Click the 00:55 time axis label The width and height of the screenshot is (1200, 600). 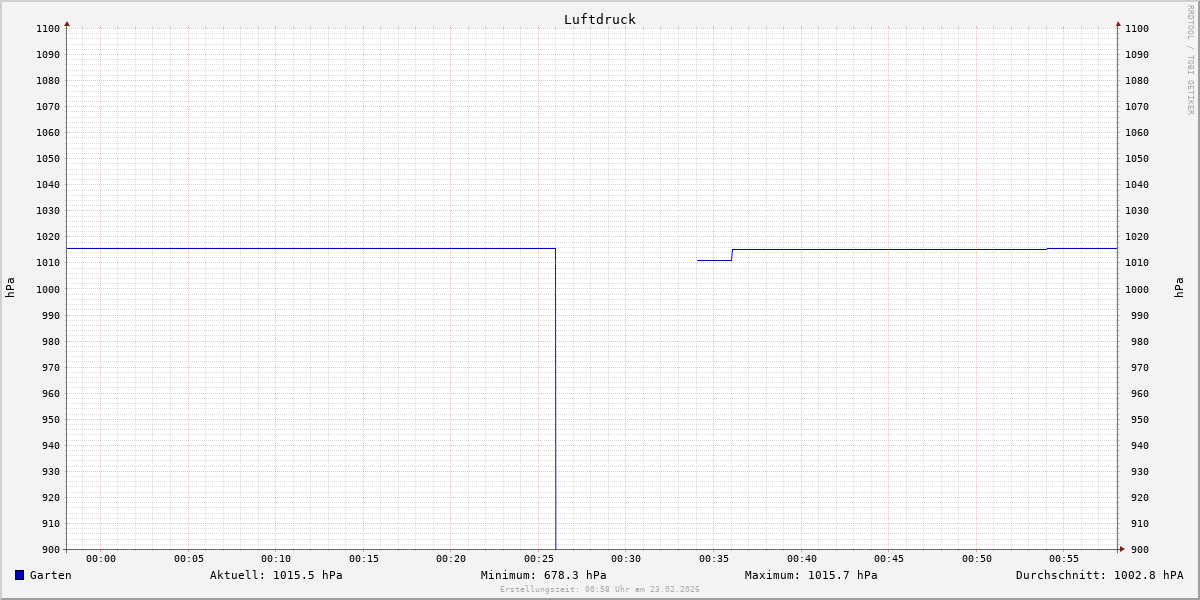[1064, 559]
